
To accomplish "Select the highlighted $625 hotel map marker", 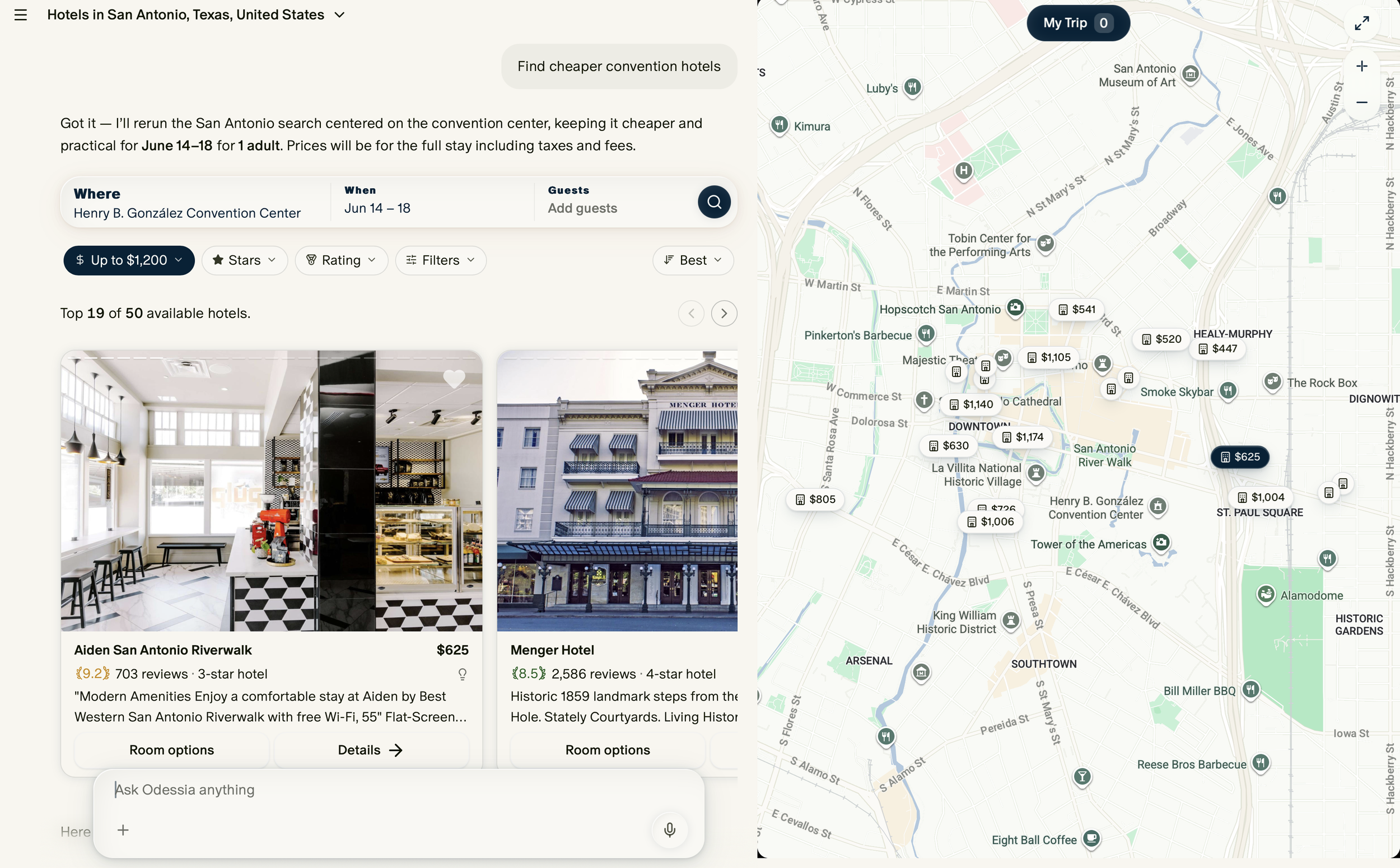I will tap(1240, 458).
